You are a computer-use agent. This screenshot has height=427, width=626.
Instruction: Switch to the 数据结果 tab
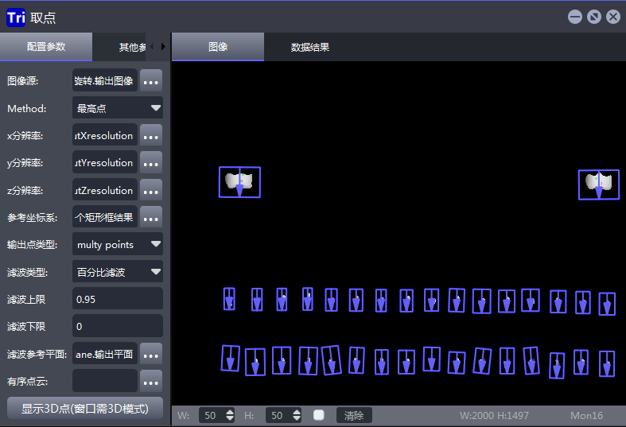[x=310, y=47]
